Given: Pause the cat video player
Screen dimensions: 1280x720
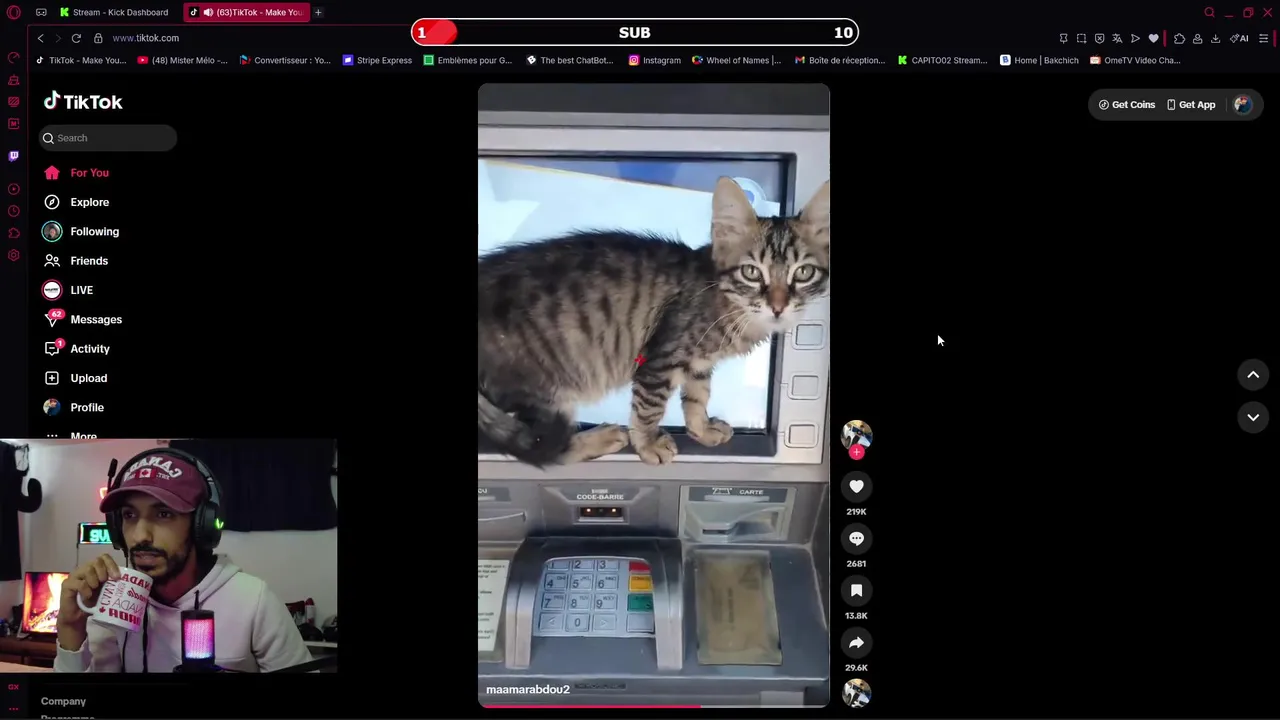Looking at the screenshot, I should click(x=653, y=395).
